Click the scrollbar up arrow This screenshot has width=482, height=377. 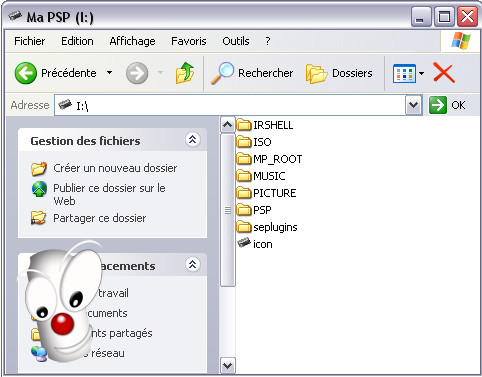(x=228, y=125)
